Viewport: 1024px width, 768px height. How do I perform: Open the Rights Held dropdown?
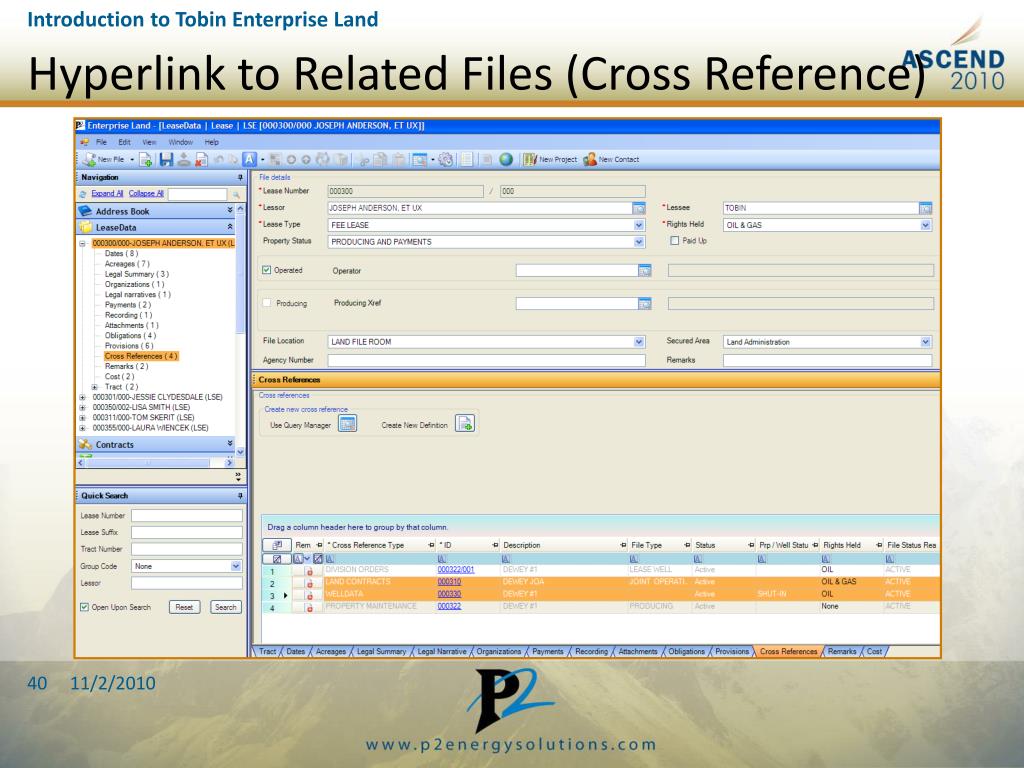[x=925, y=225]
